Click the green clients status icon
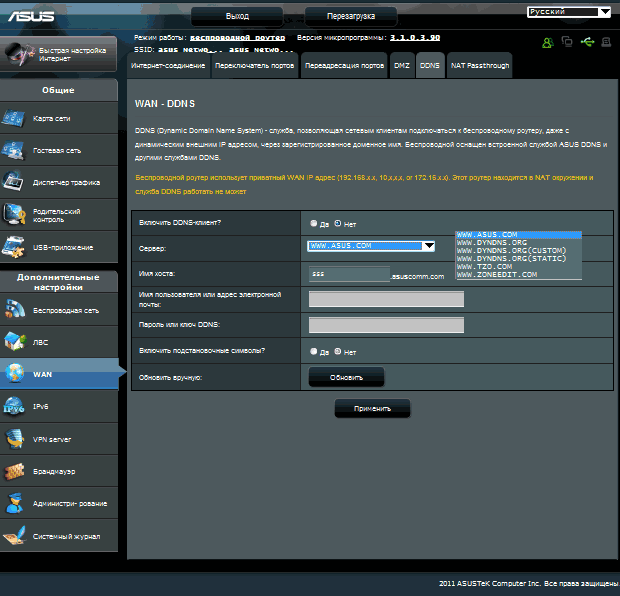This screenshot has height=596, width=620. coord(548,42)
